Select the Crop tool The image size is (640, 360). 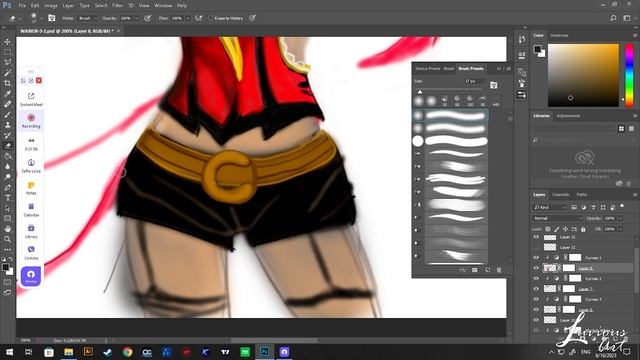7,83
